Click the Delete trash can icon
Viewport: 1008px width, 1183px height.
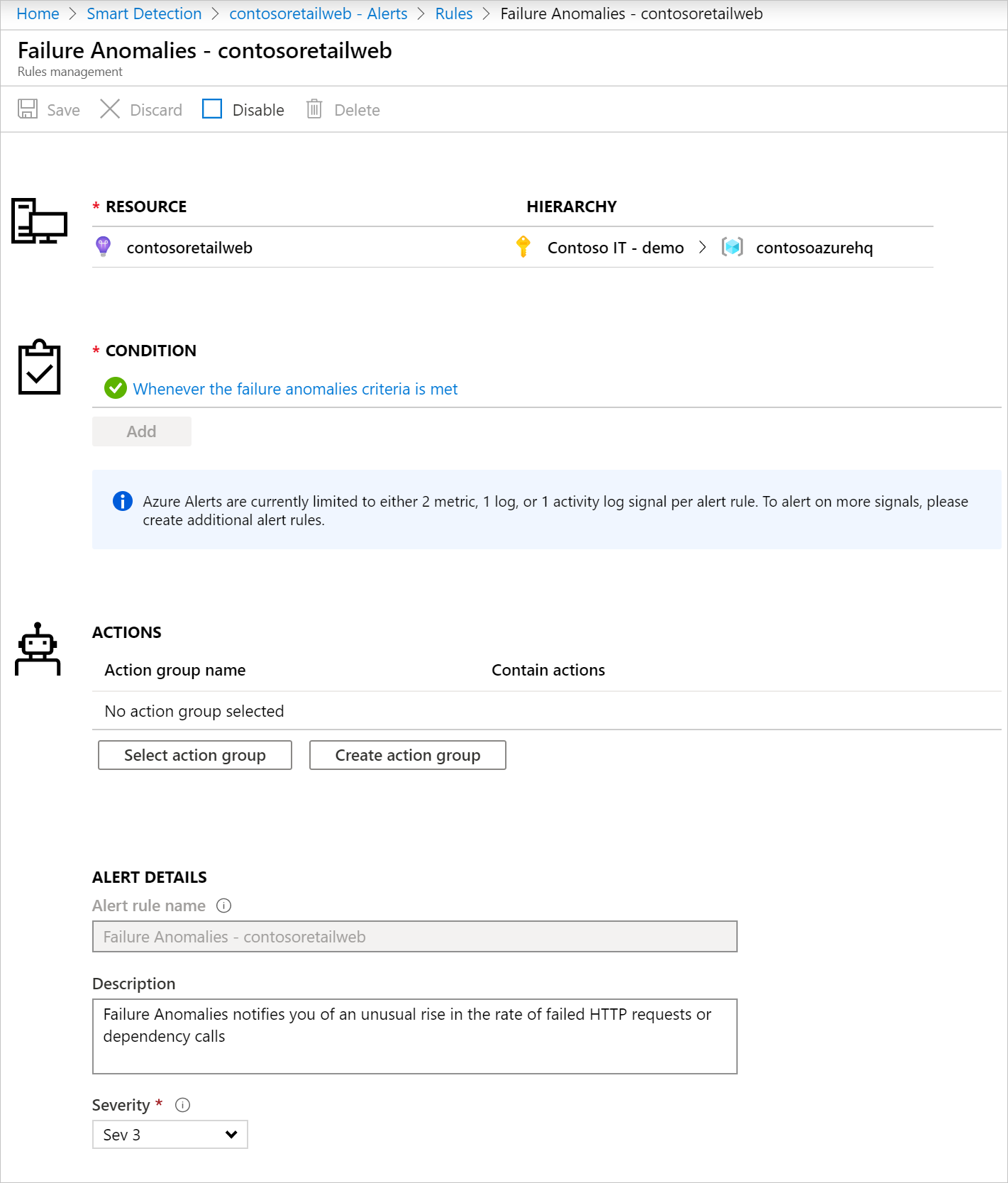click(x=314, y=109)
